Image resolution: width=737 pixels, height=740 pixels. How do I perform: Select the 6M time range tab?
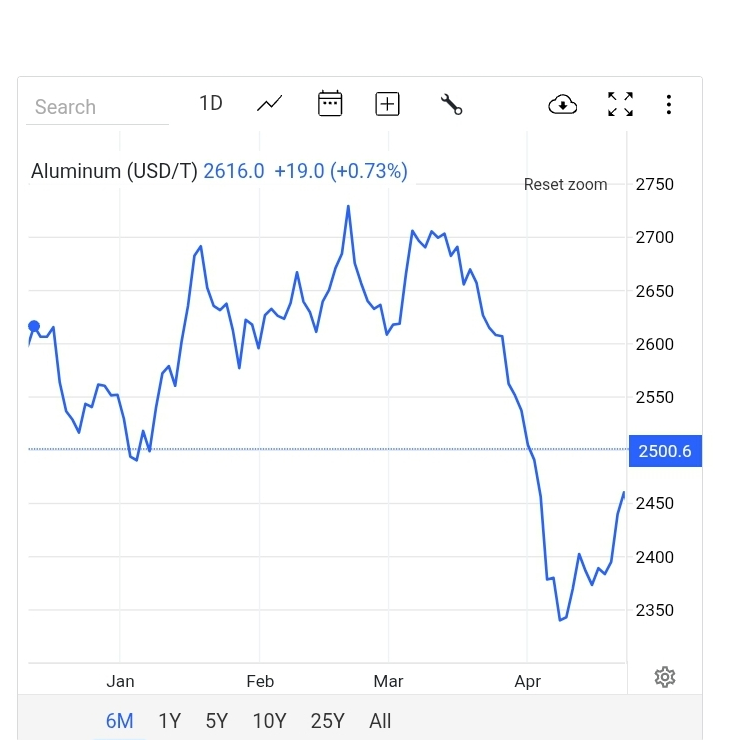pyautogui.click(x=119, y=721)
